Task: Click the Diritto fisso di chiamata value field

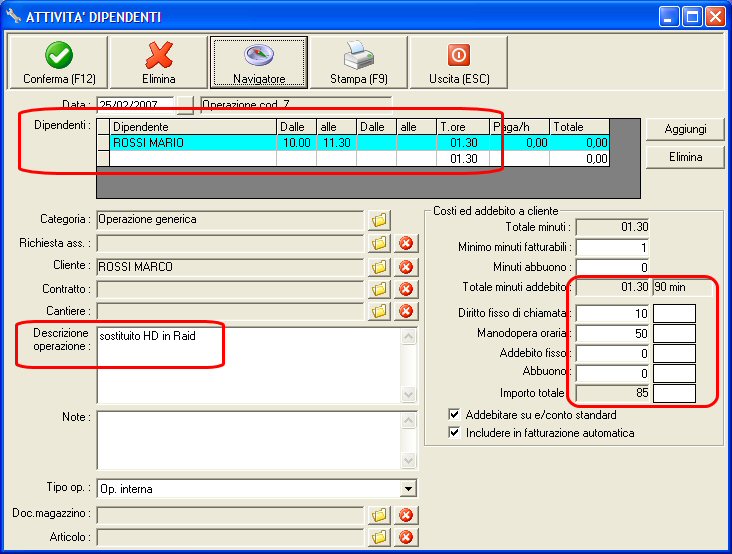Action: pos(612,313)
